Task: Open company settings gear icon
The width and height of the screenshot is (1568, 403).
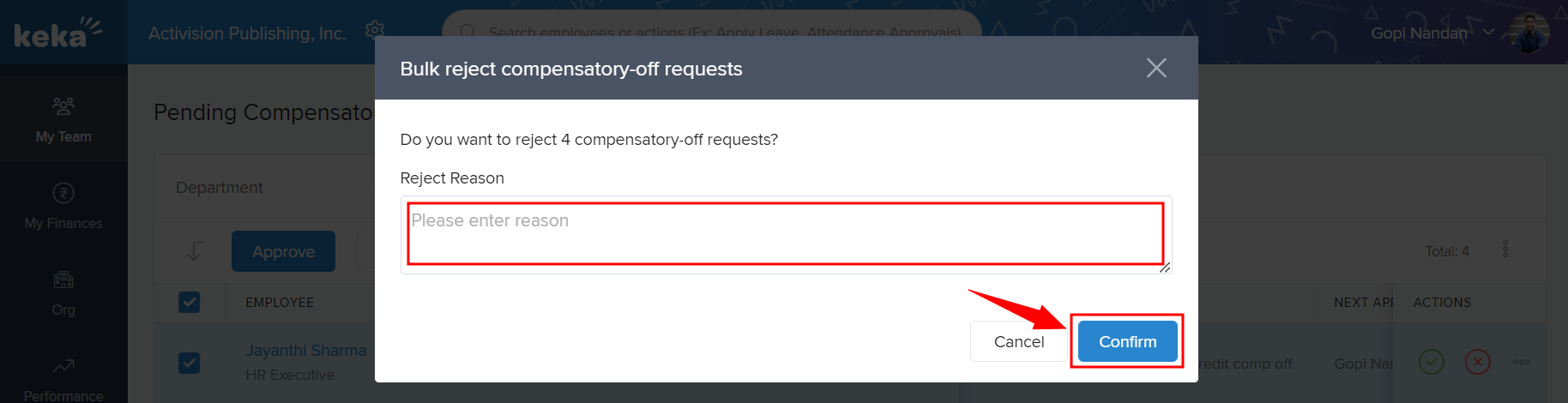Action: [374, 30]
